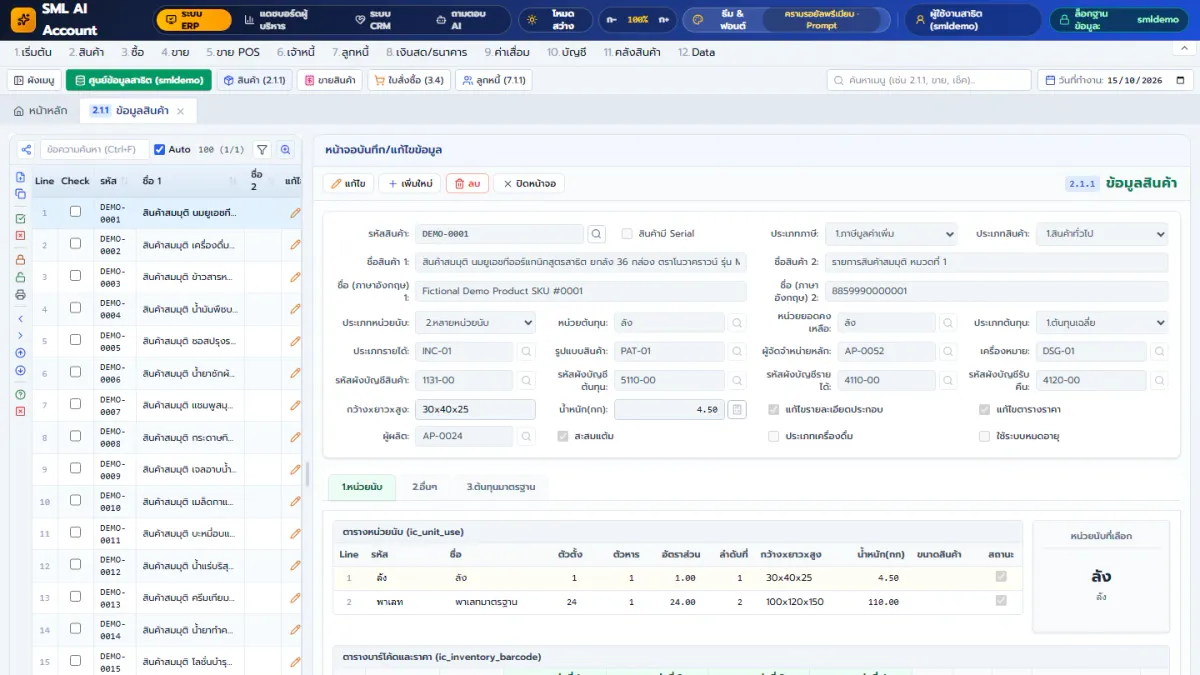Click lookup icon beside PAT-01 field
The height and width of the screenshot is (675, 1200).
coord(737,352)
